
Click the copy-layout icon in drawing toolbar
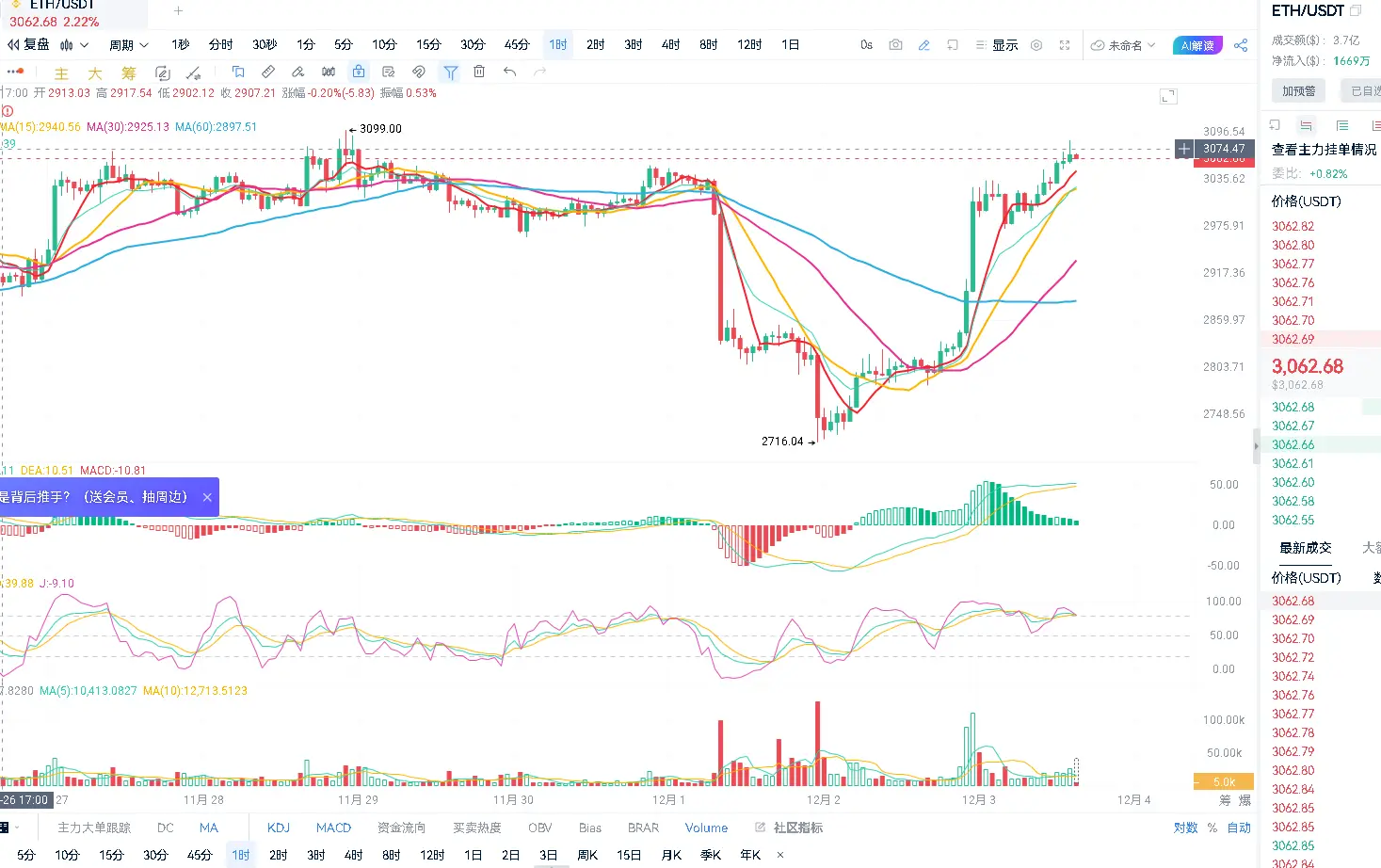[238, 72]
